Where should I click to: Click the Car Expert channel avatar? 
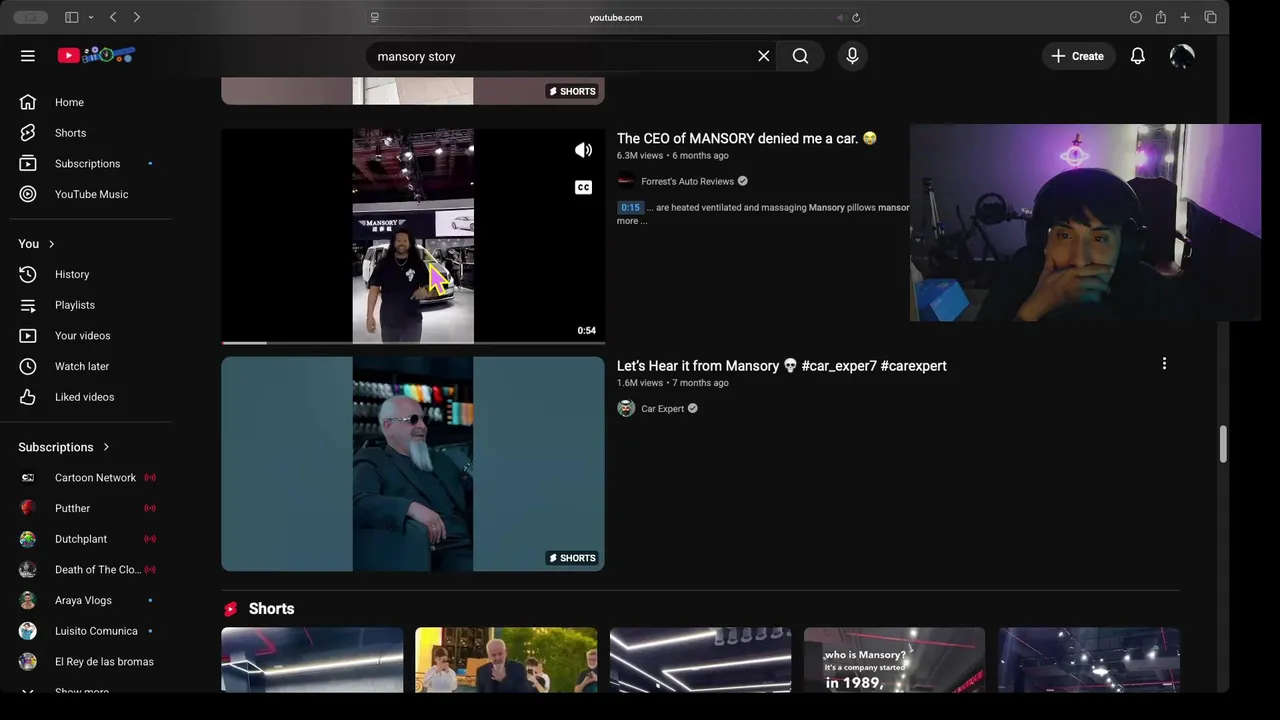[626, 408]
